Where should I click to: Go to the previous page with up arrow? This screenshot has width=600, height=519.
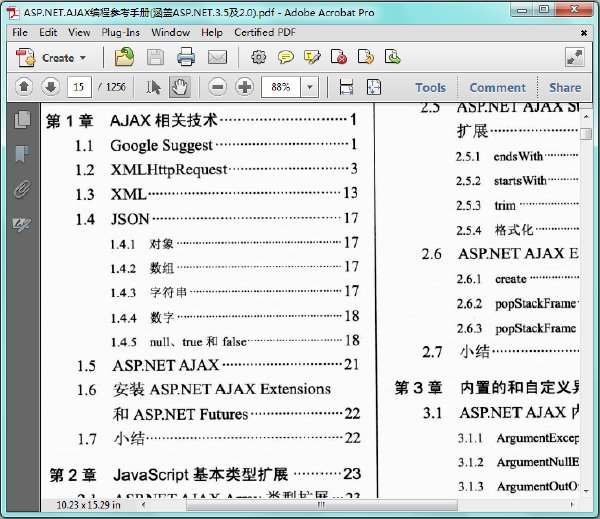coord(24,87)
